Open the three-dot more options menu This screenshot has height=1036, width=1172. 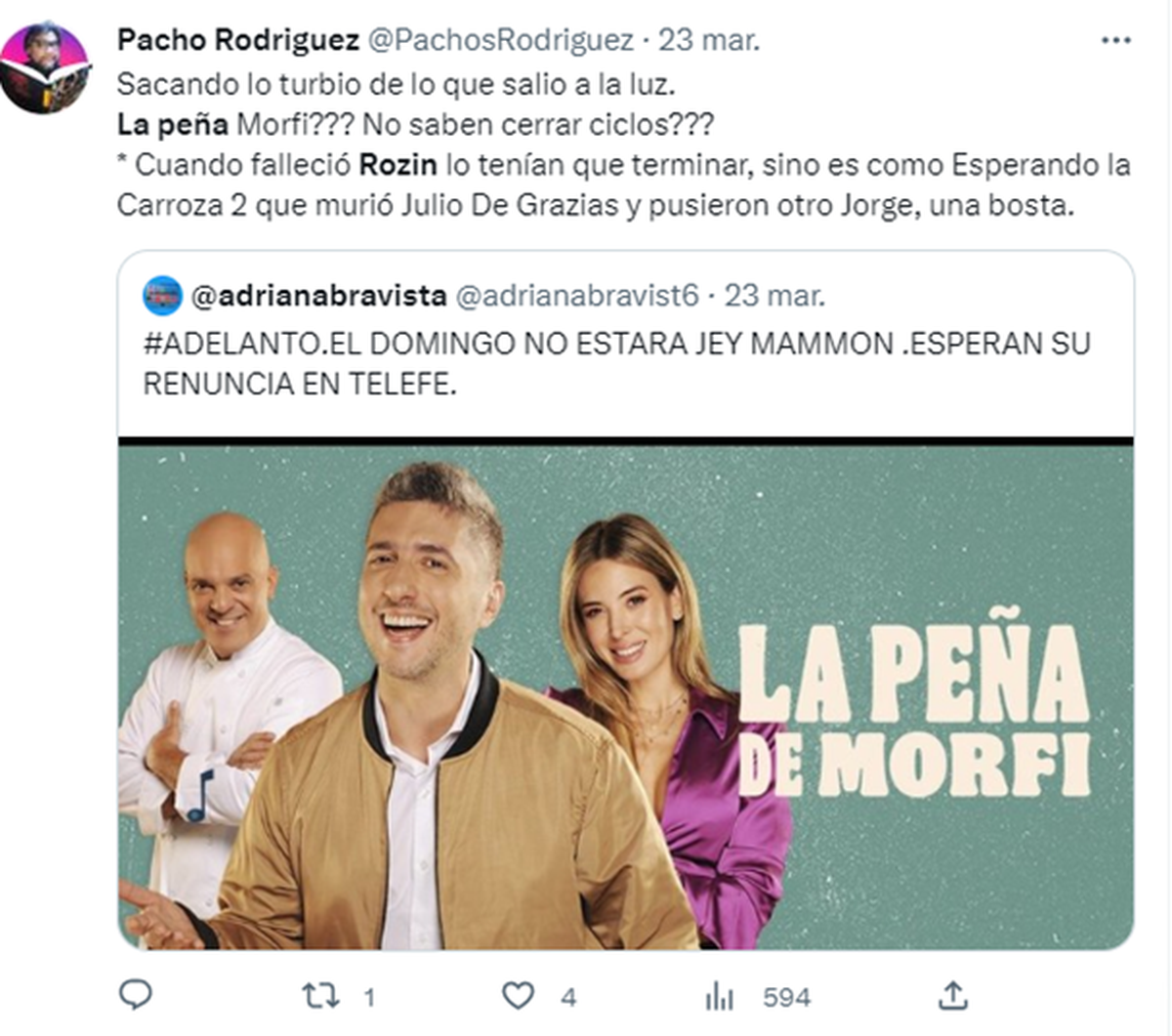point(1115,41)
